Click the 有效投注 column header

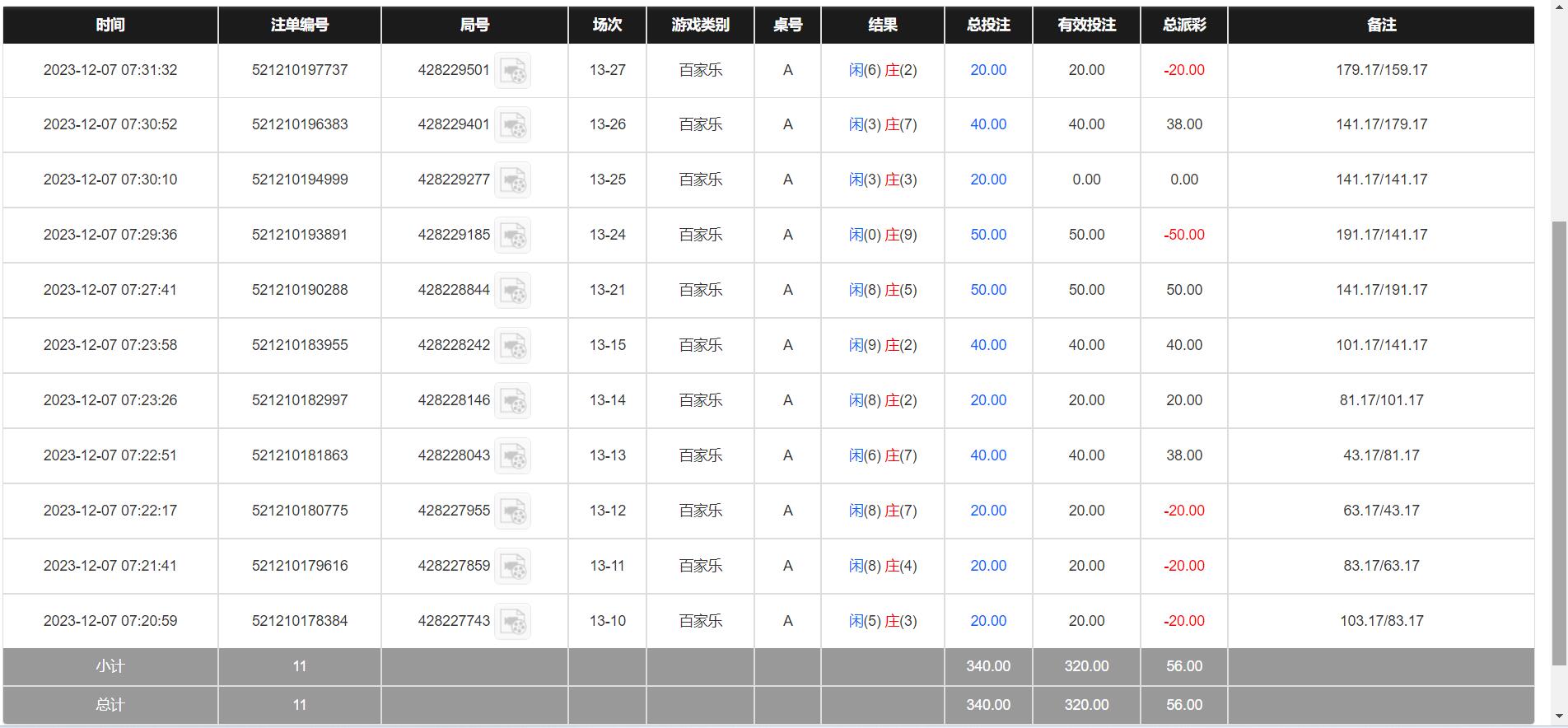coord(1087,25)
